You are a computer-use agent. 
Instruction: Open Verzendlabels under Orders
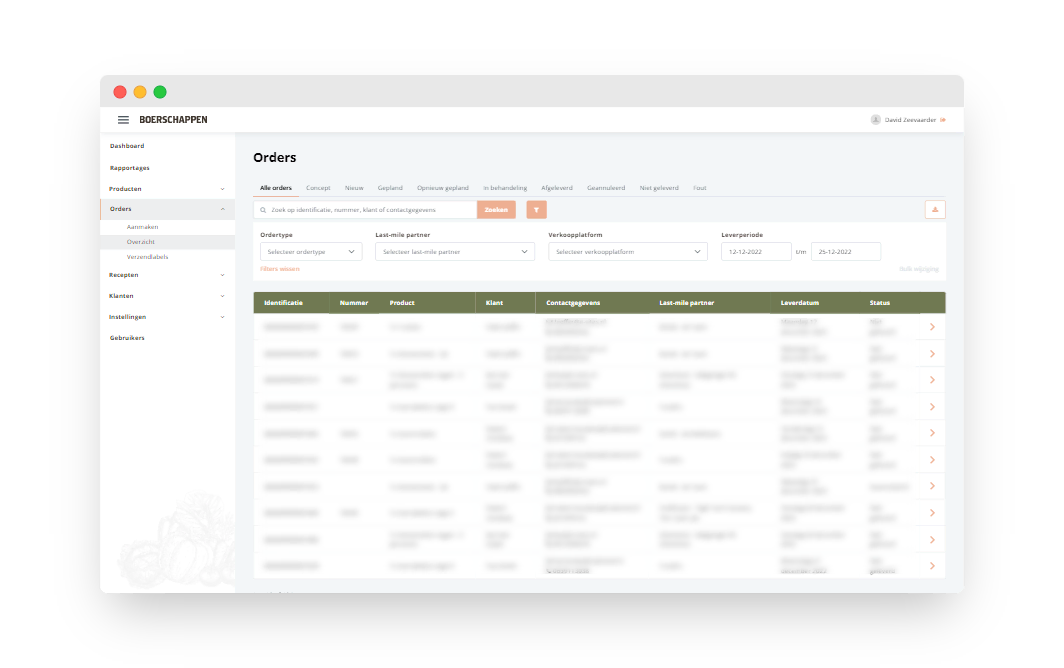(147, 257)
